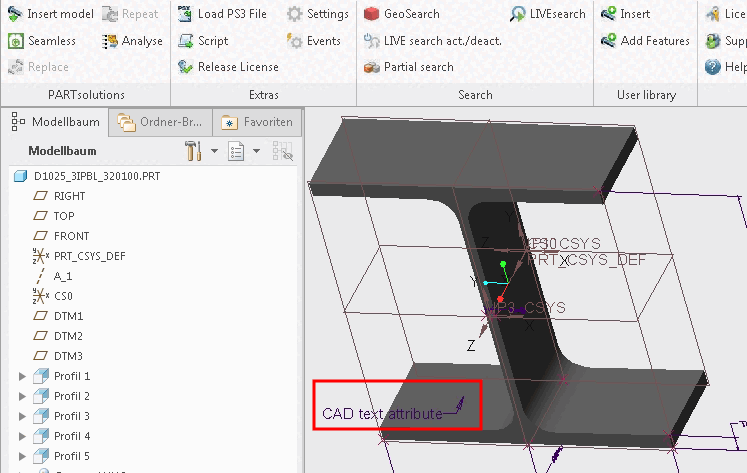Viewport: 747px width, 473px height.
Task: Switch to the Favoriten tab
Action: 257,122
